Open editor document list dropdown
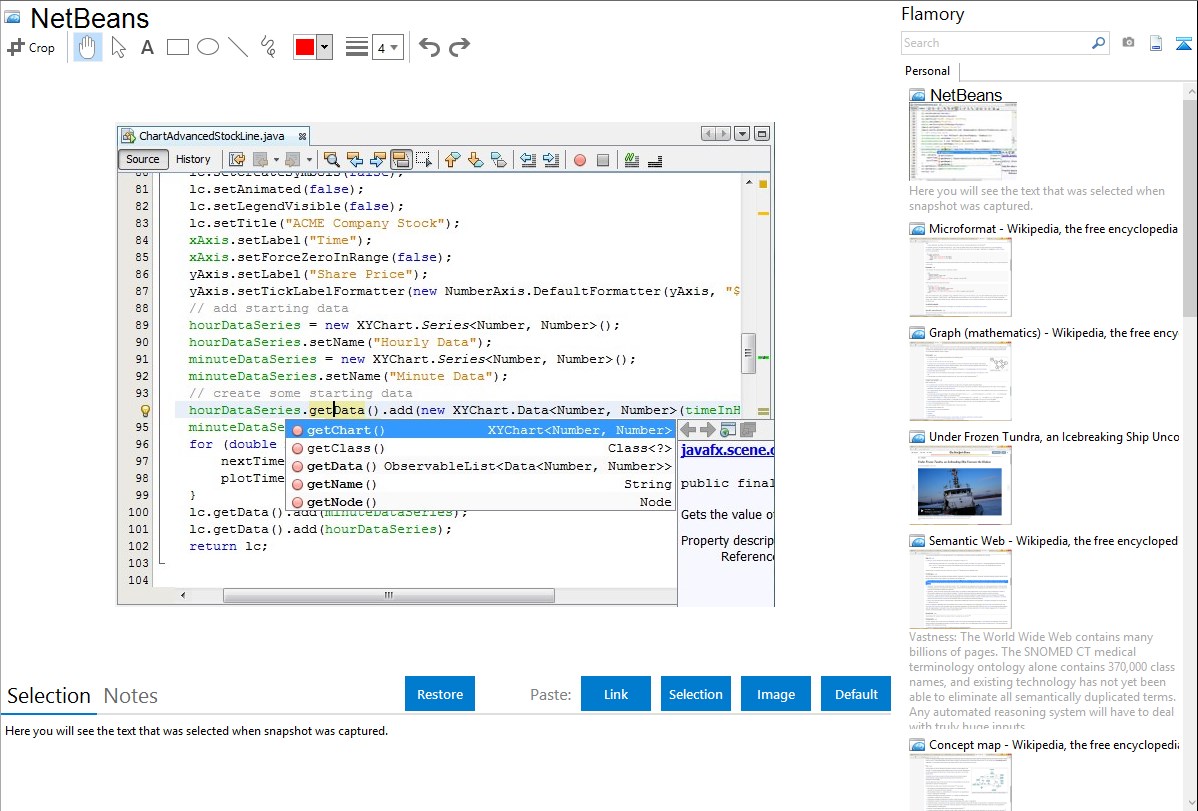1198x811 pixels. [741, 134]
